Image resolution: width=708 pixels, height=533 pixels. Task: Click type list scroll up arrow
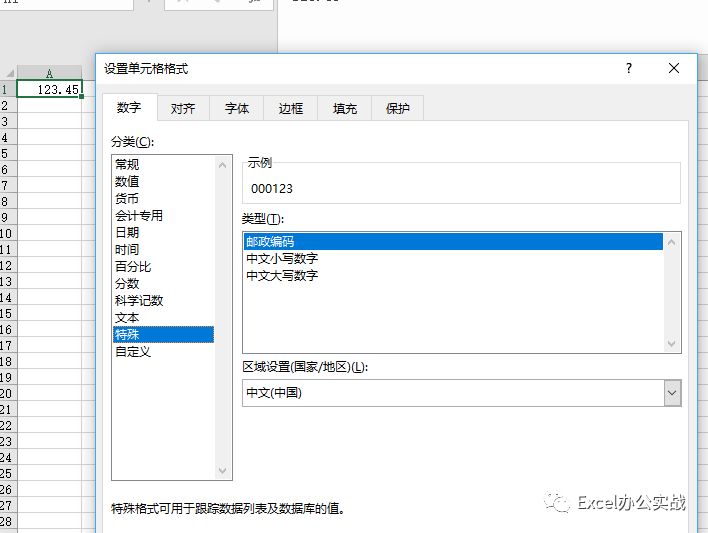[671, 243]
